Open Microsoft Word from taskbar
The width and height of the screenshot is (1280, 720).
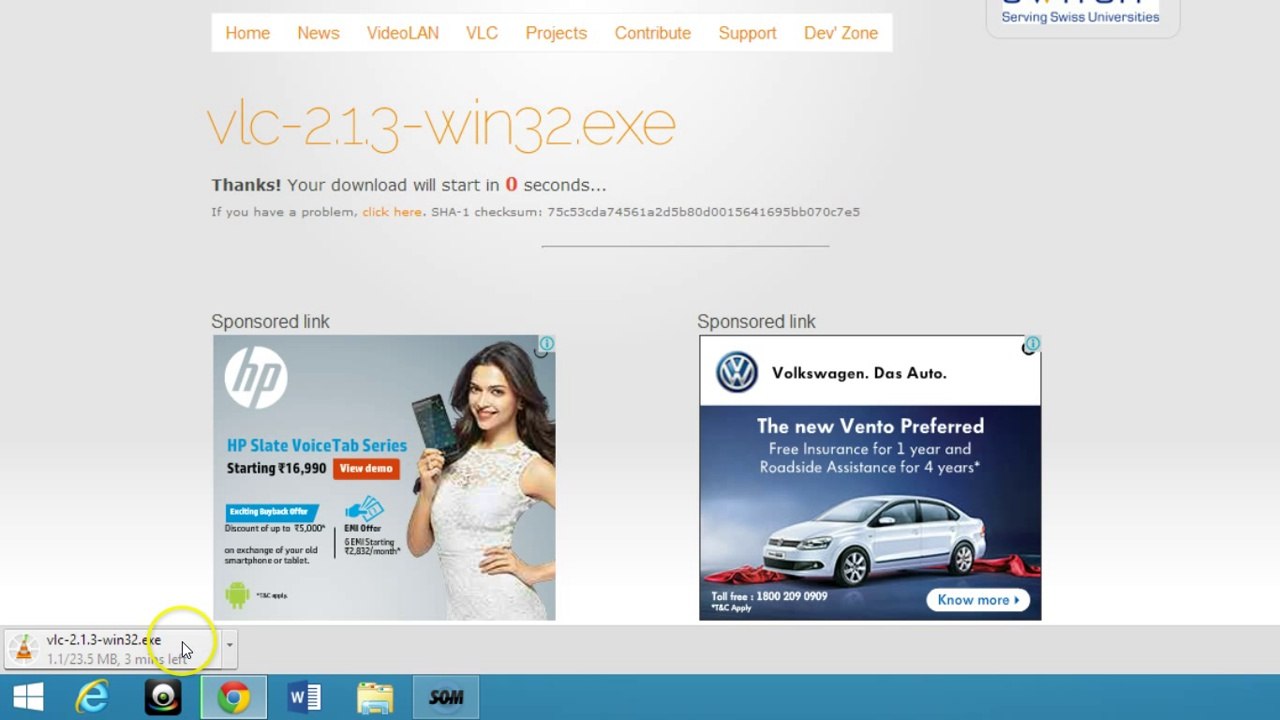tap(304, 697)
